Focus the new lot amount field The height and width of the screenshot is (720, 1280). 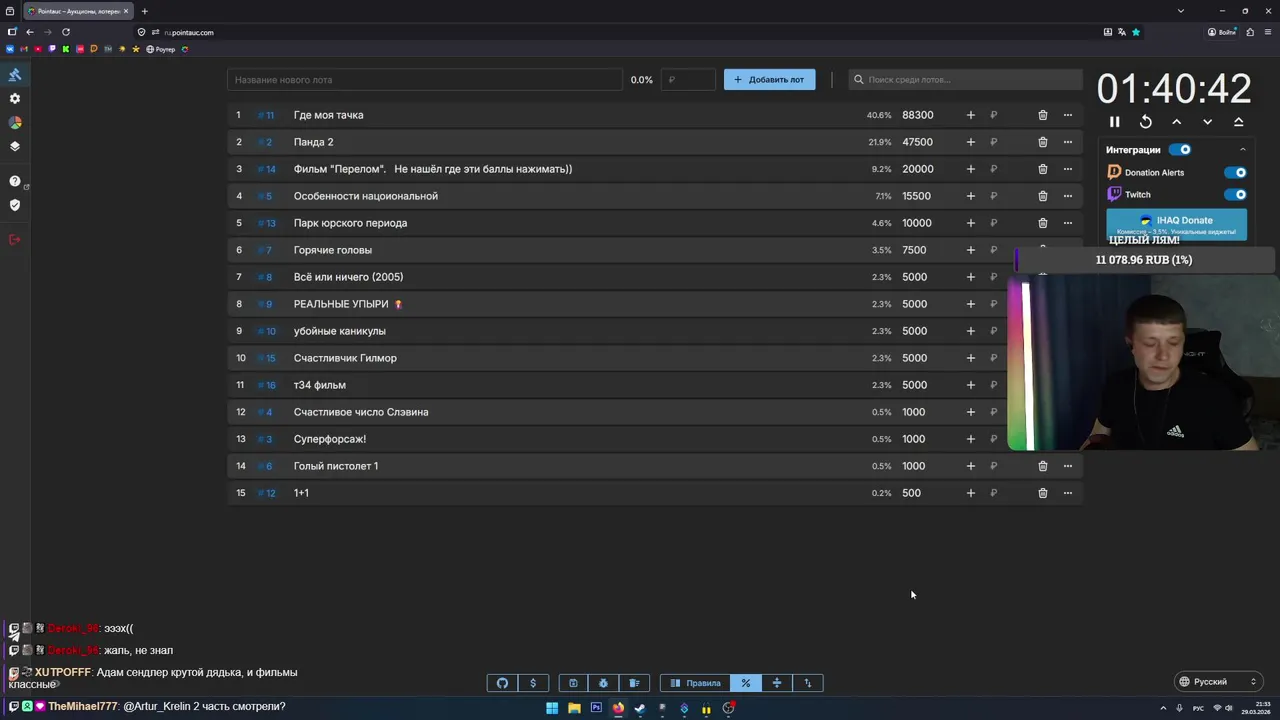click(689, 80)
